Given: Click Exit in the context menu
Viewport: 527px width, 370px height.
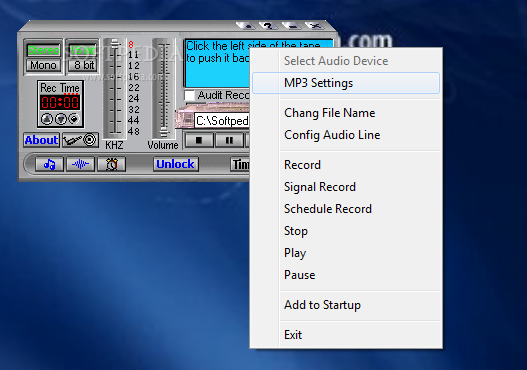Looking at the screenshot, I should [x=346, y=335].
